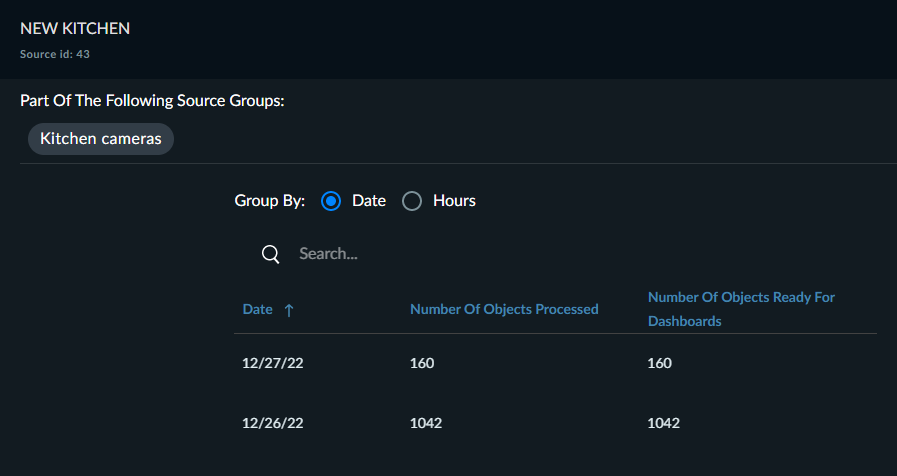Open the Kitchen cameras source group chip
Viewport: 897px width, 476px height.
pyautogui.click(x=101, y=138)
